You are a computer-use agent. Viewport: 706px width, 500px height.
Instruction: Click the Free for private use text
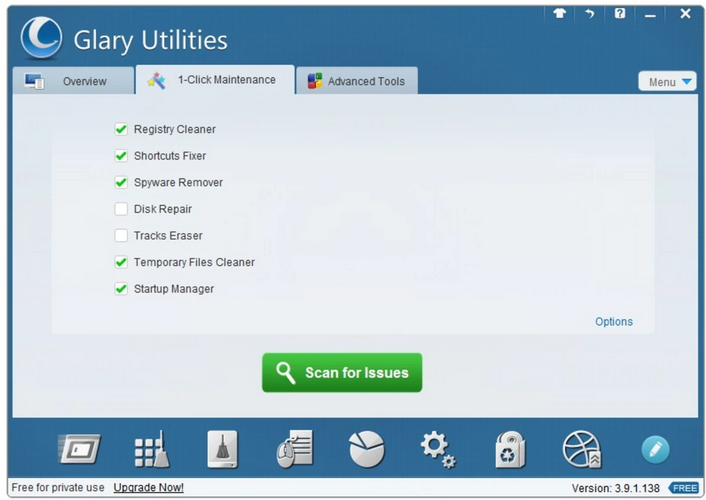(58, 487)
